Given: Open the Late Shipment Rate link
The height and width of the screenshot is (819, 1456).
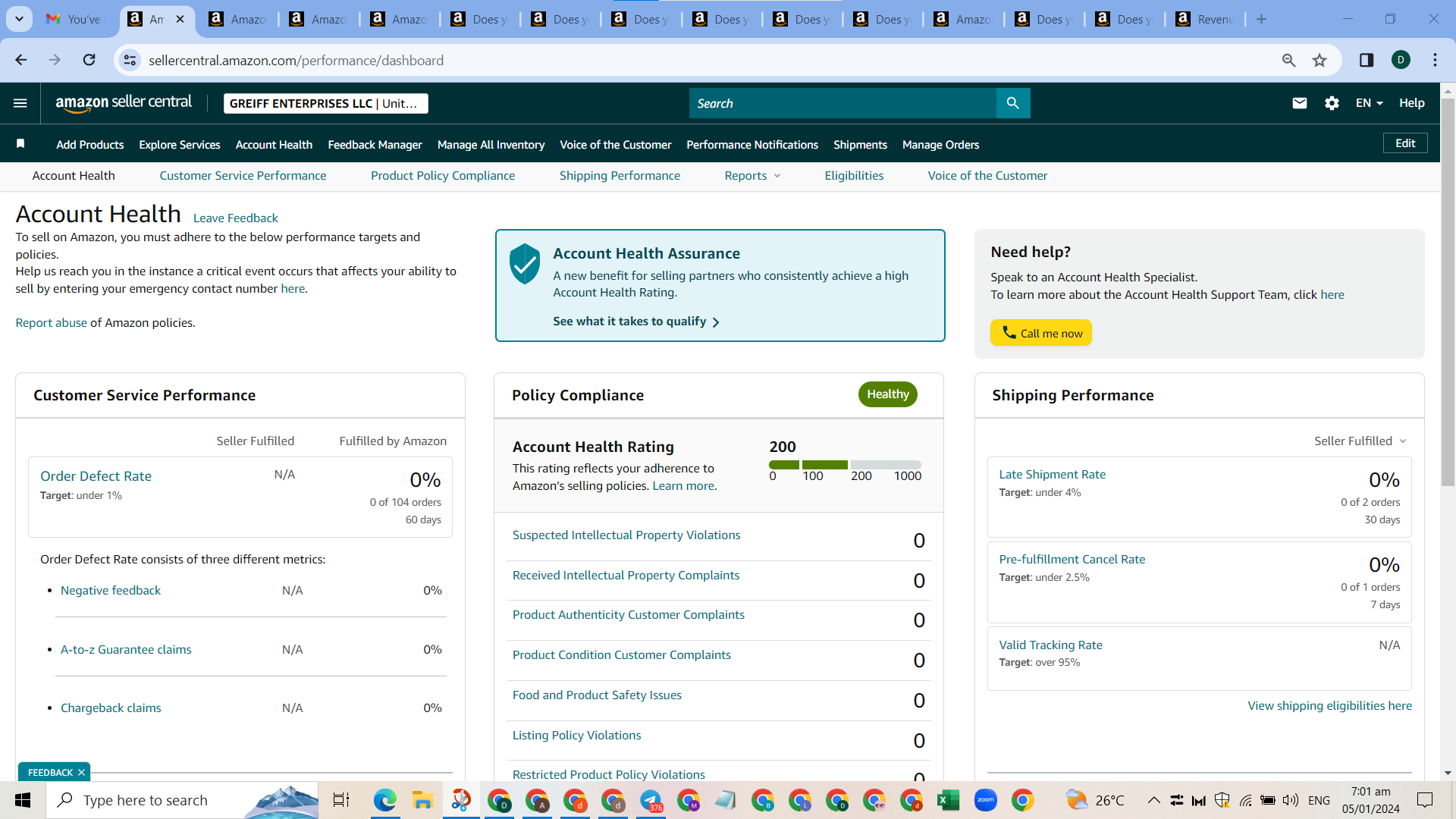Looking at the screenshot, I should 1052,475.
